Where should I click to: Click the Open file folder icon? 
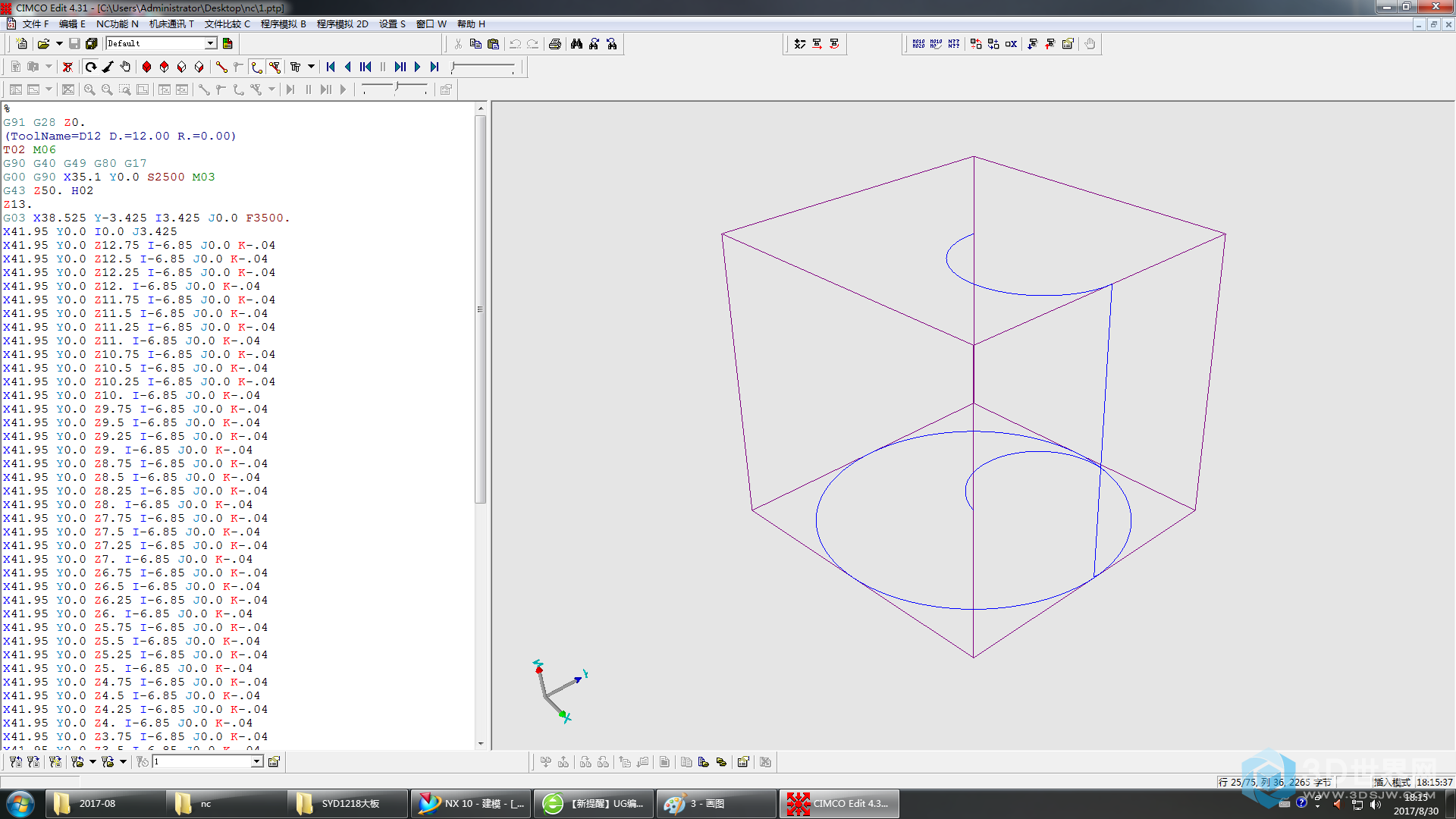[x=44, y=44]
